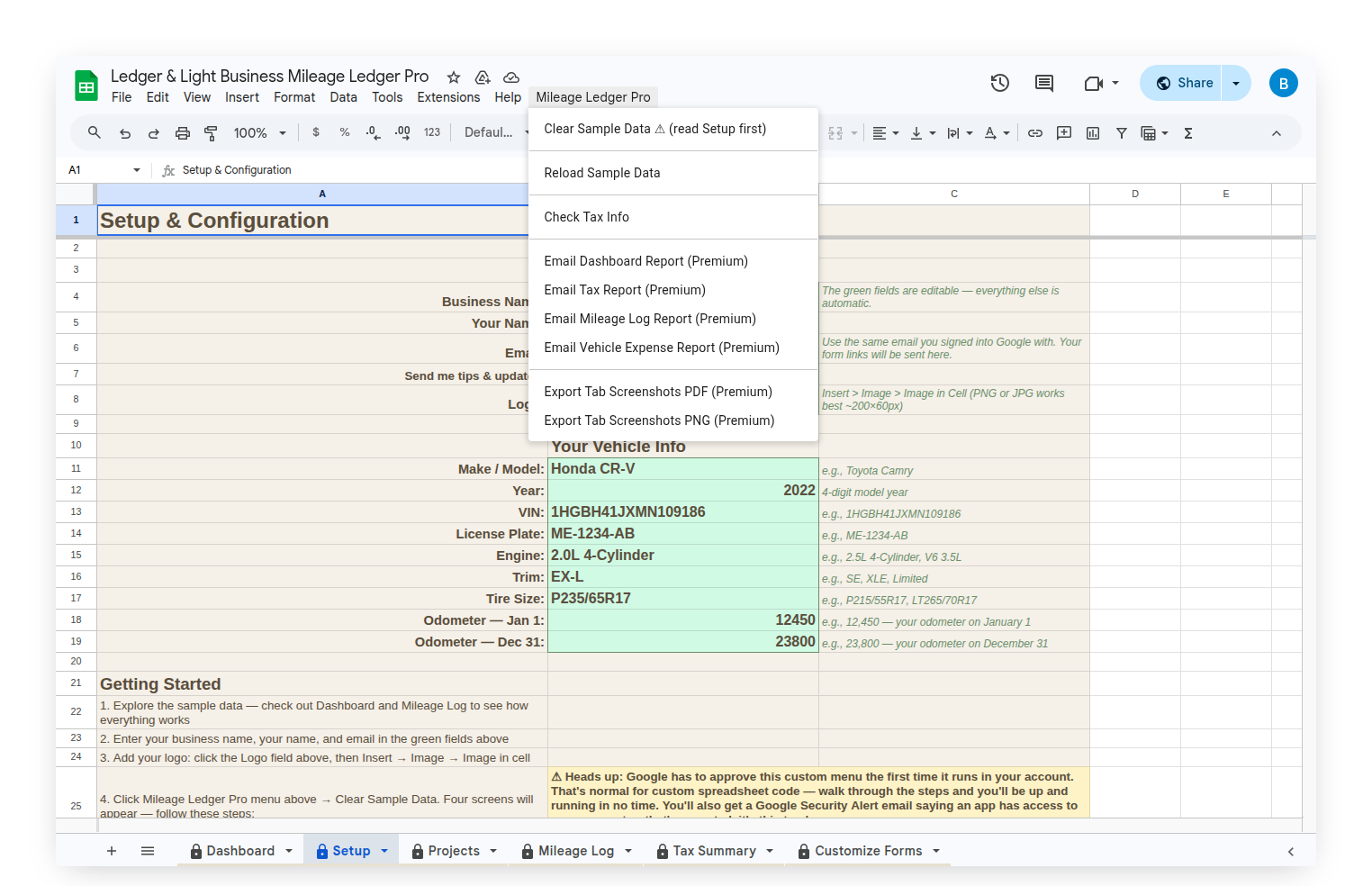The width and height of the screenshot is (1372, 886).
Task: Choose Export Tab Screenshots PNG (Premium)
Action: click(x=673, y=420)
